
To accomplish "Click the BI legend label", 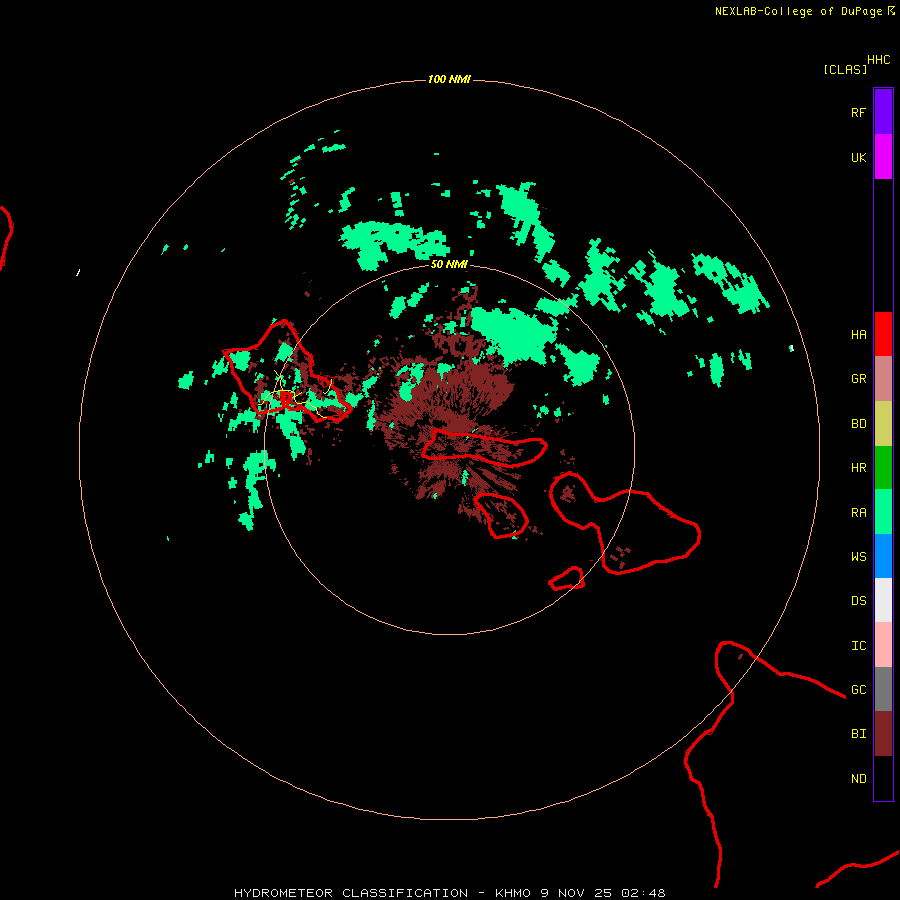I will (x=858, y=734).
